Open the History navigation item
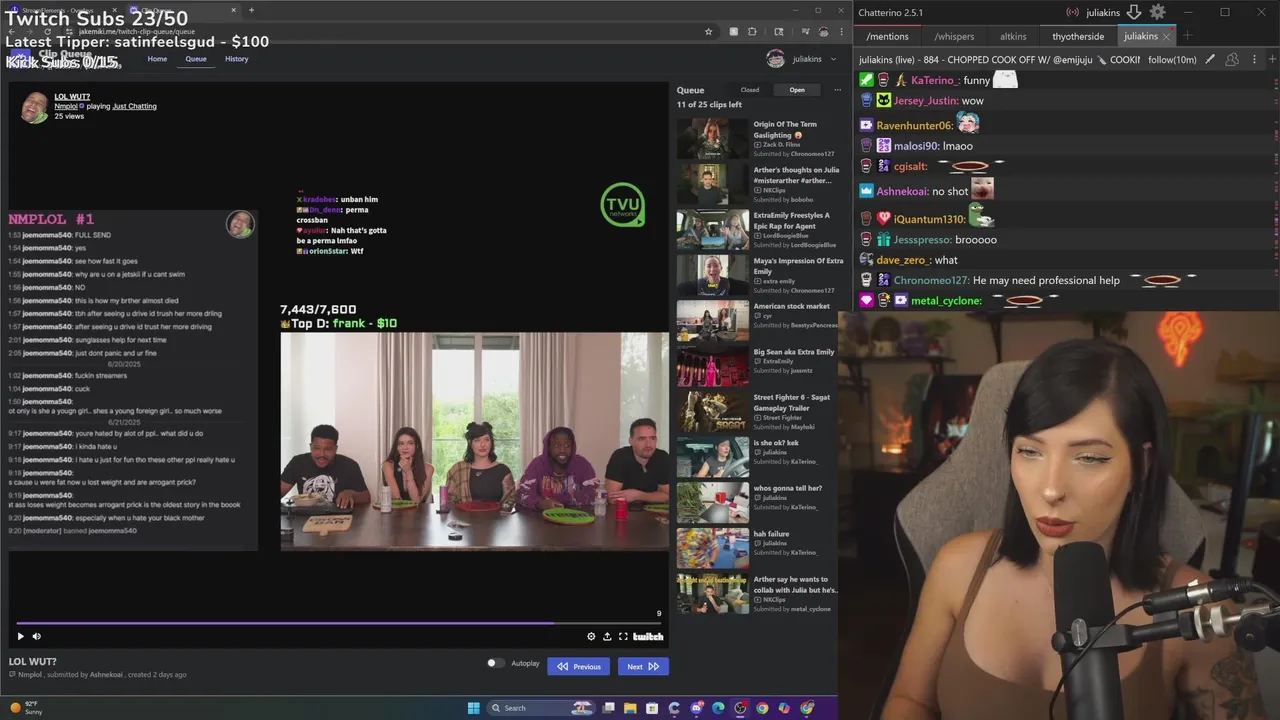Screen dimensions: 1280x720 tap(237, 59)
